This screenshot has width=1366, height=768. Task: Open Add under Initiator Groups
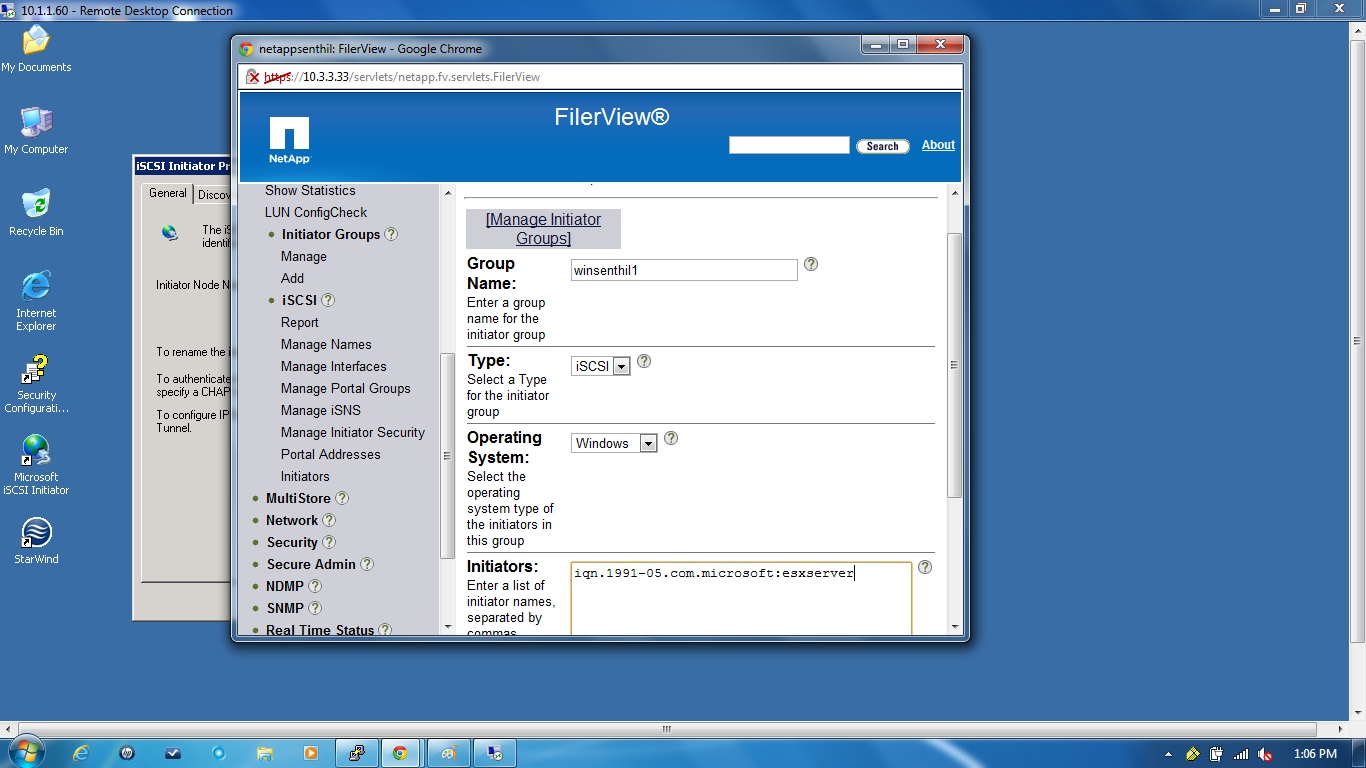coord(292,278)
